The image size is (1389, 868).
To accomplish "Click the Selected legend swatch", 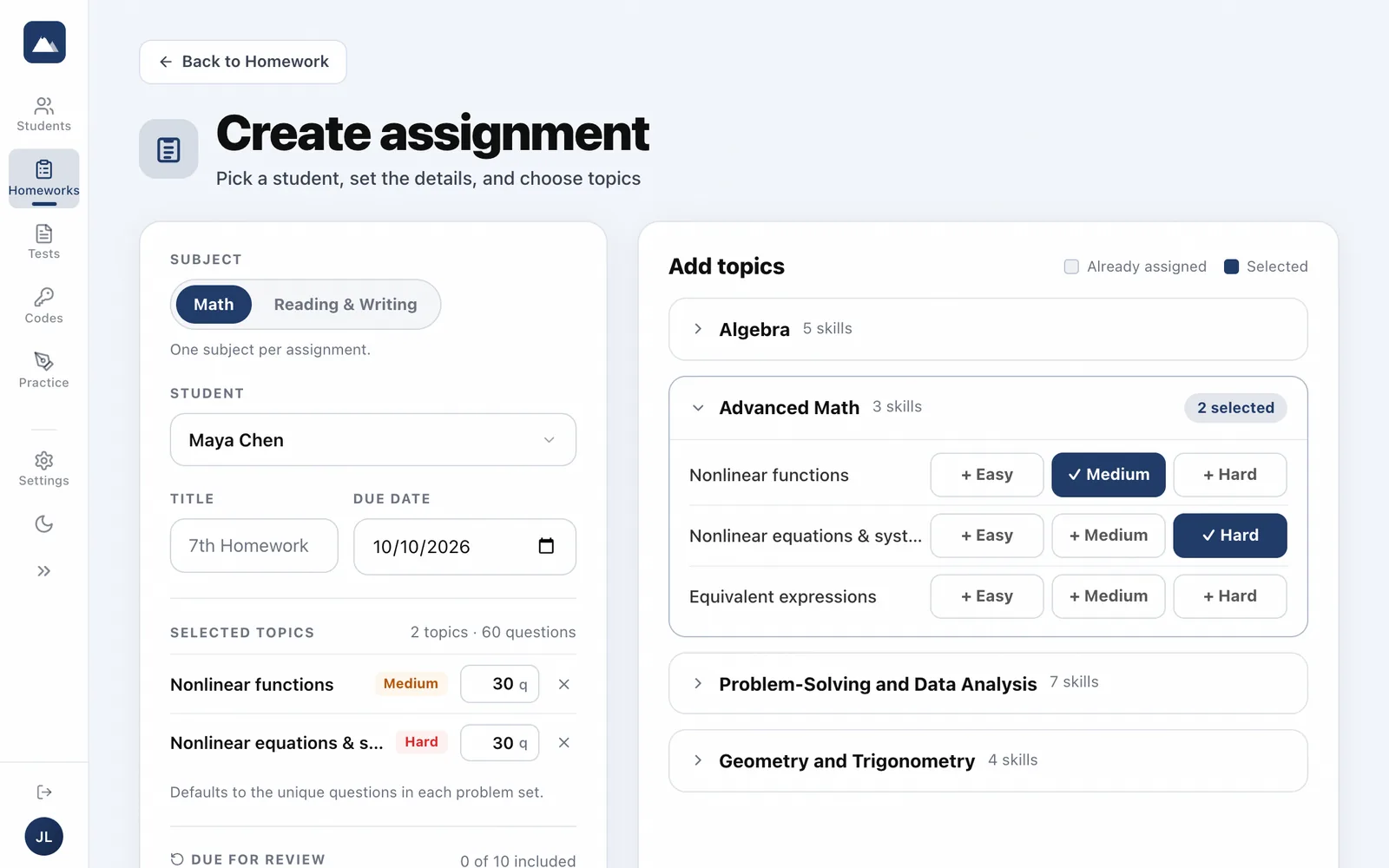I will [x=1231, y=266].
